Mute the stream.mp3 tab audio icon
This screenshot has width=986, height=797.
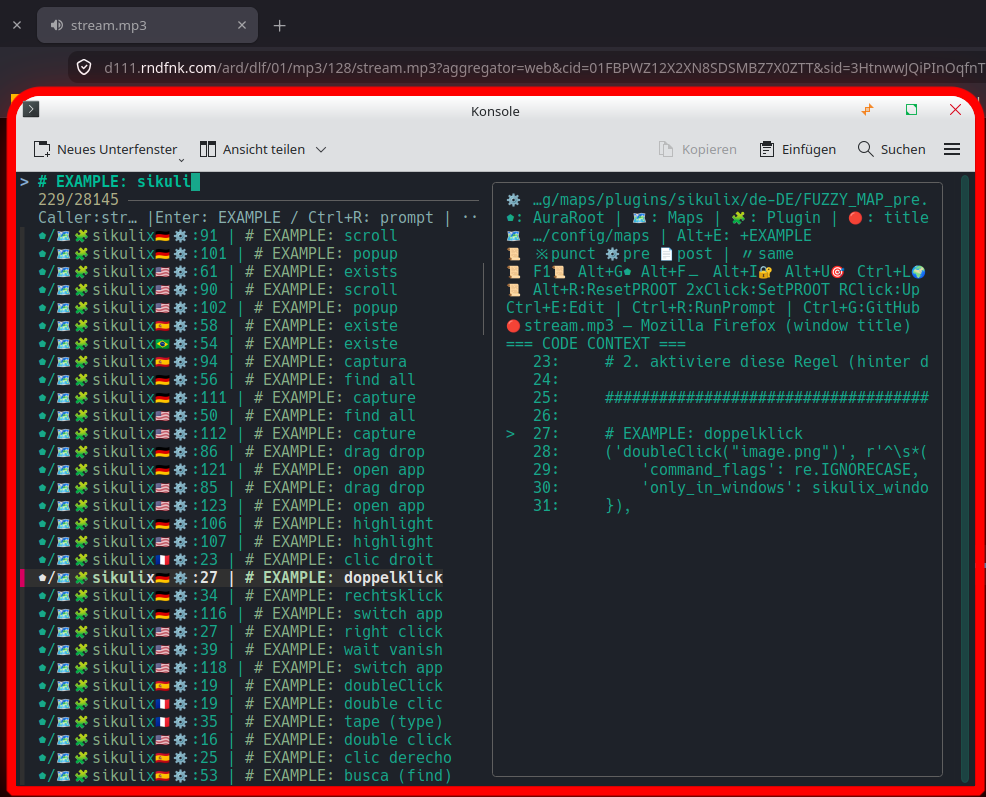tap(57, 25)
